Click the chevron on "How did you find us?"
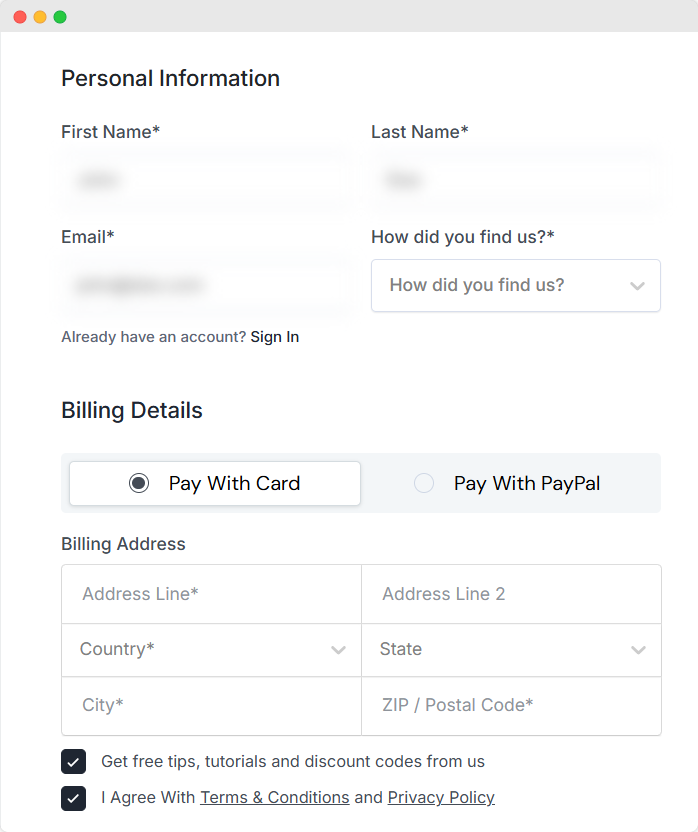Screen dimensions: 698x832 [637, 285]
